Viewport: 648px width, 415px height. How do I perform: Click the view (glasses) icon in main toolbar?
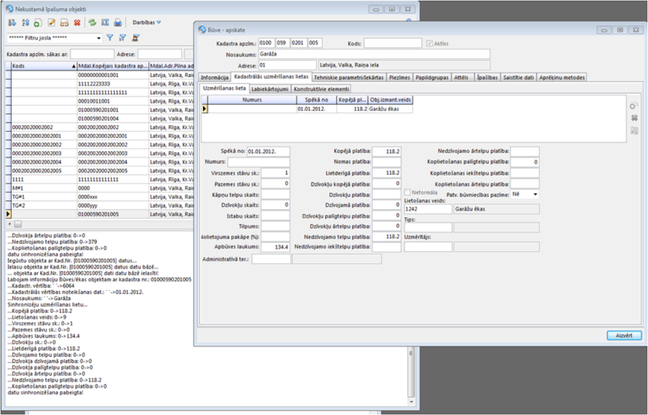point(64,23)
